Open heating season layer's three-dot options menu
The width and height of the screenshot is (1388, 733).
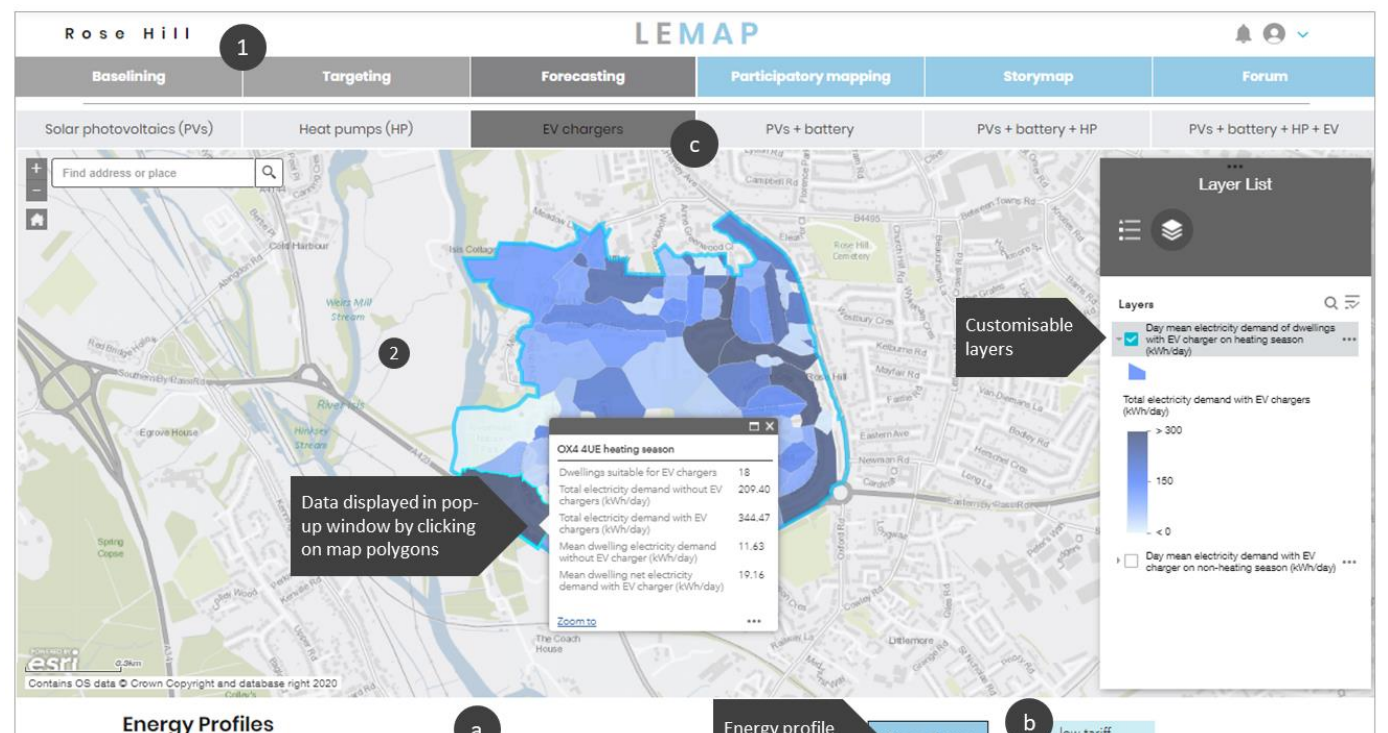1349,340
